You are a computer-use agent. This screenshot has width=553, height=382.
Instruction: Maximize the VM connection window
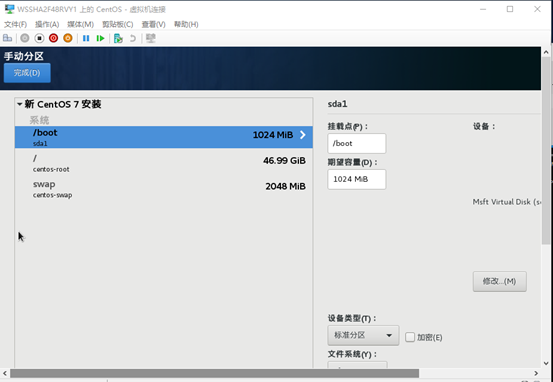click(x=510, y=9)
